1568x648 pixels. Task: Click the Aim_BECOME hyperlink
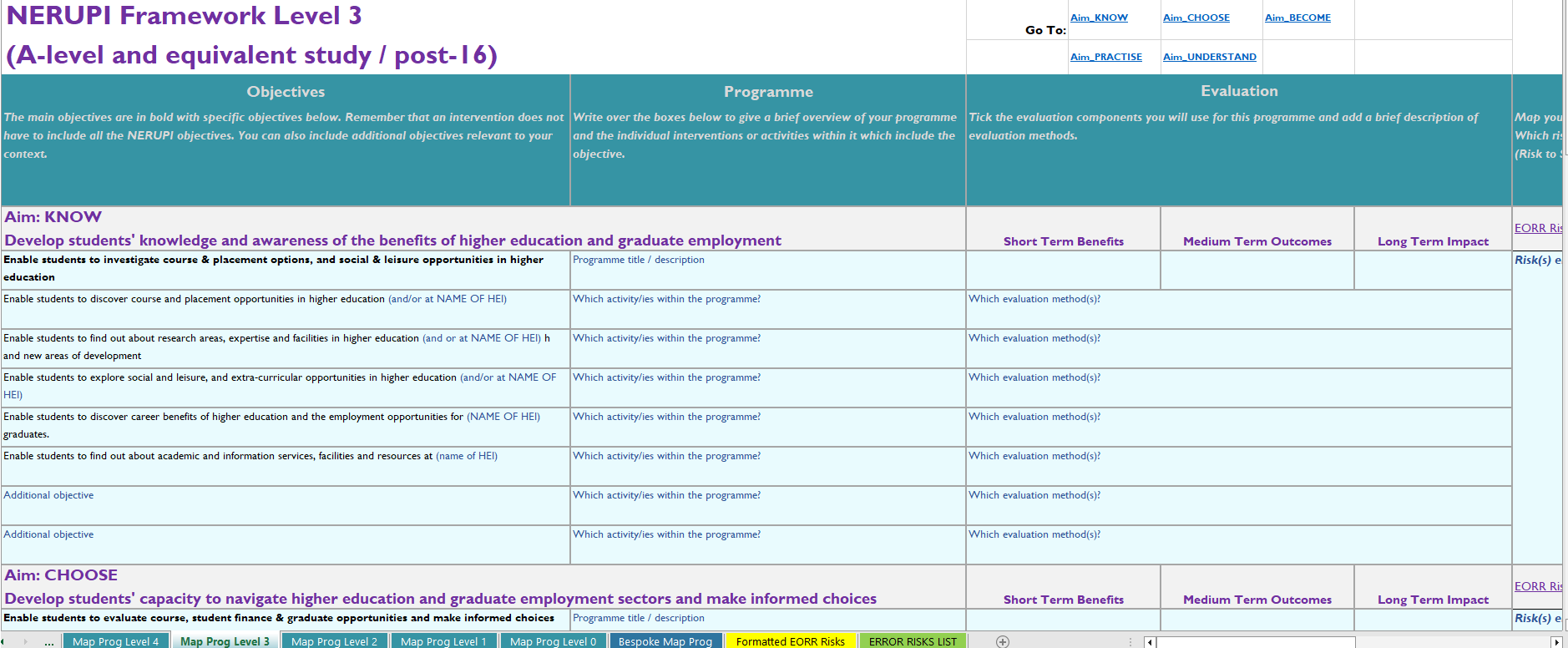1297,18
